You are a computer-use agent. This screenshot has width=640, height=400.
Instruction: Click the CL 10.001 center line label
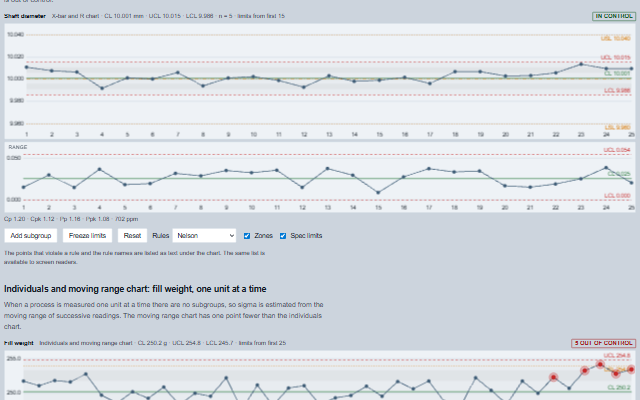tap(617, 73)
